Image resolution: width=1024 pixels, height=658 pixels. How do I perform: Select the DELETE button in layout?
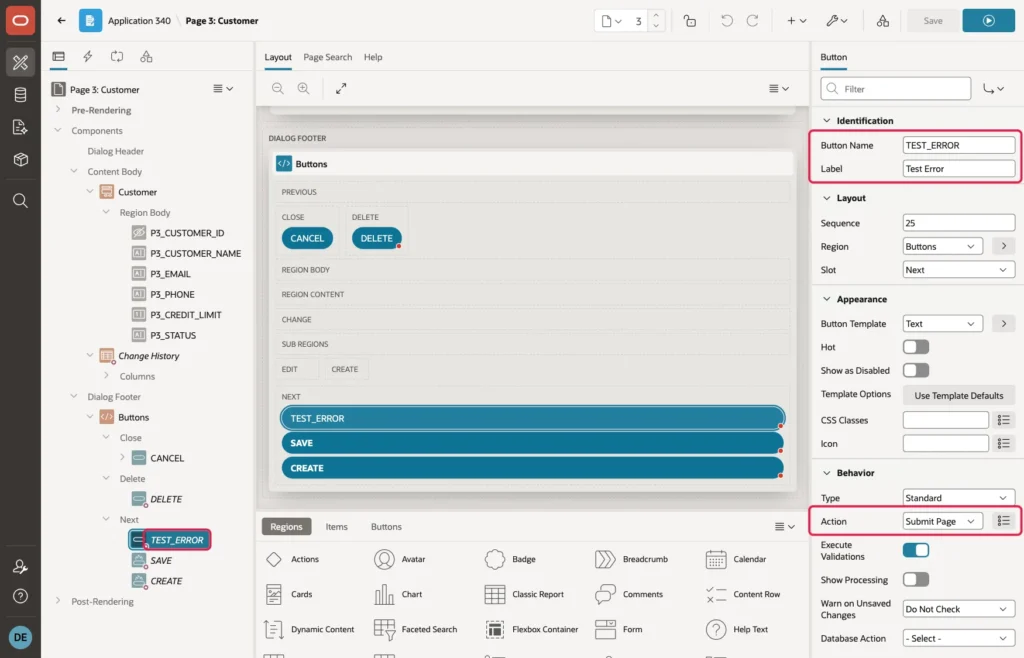pyautogui.click(x=376, y=238)
